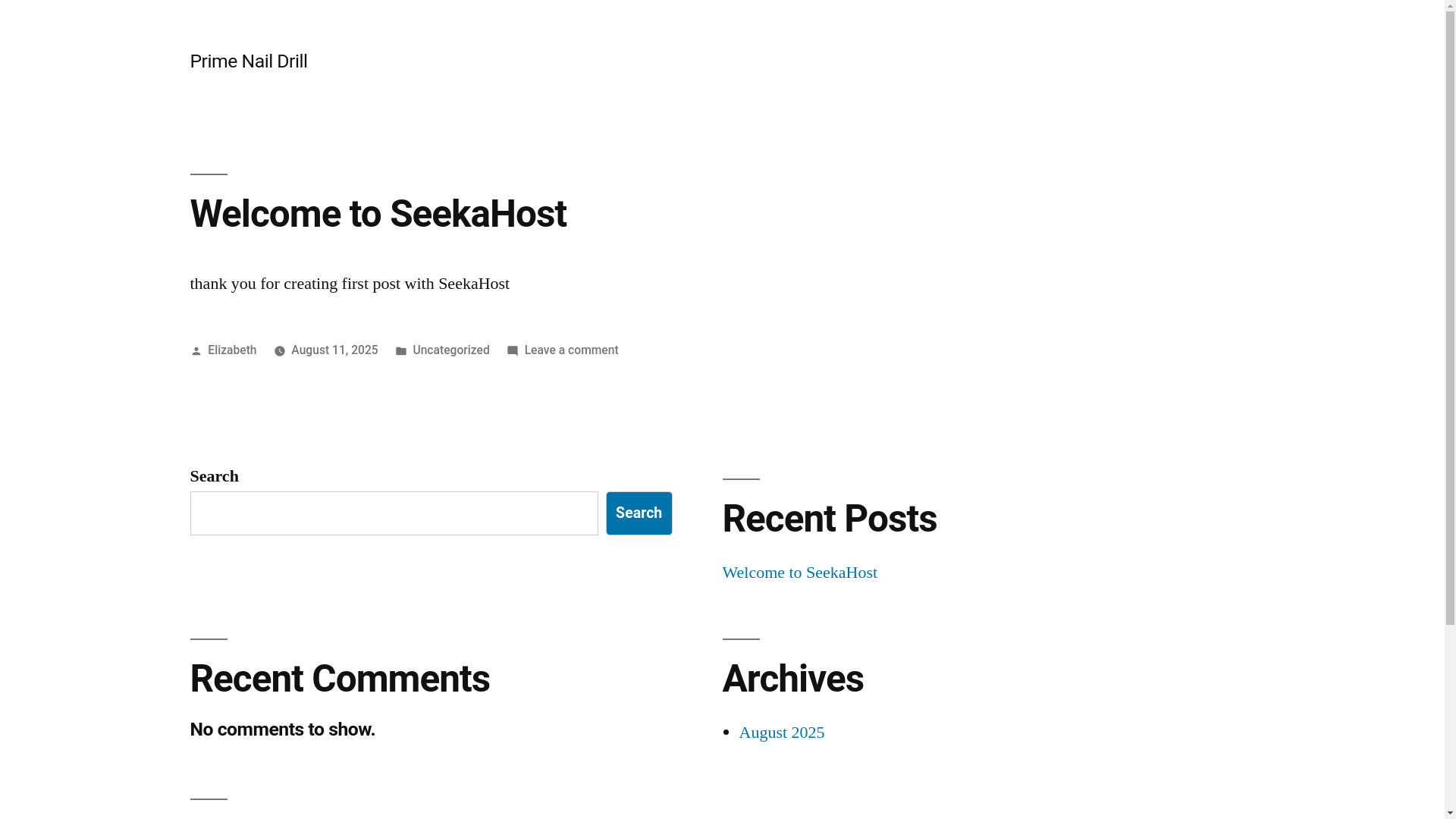Open the Uncategorized category link
Image resolution: width=1456 pixels, height=819 pixels.
tap(451, 350)
